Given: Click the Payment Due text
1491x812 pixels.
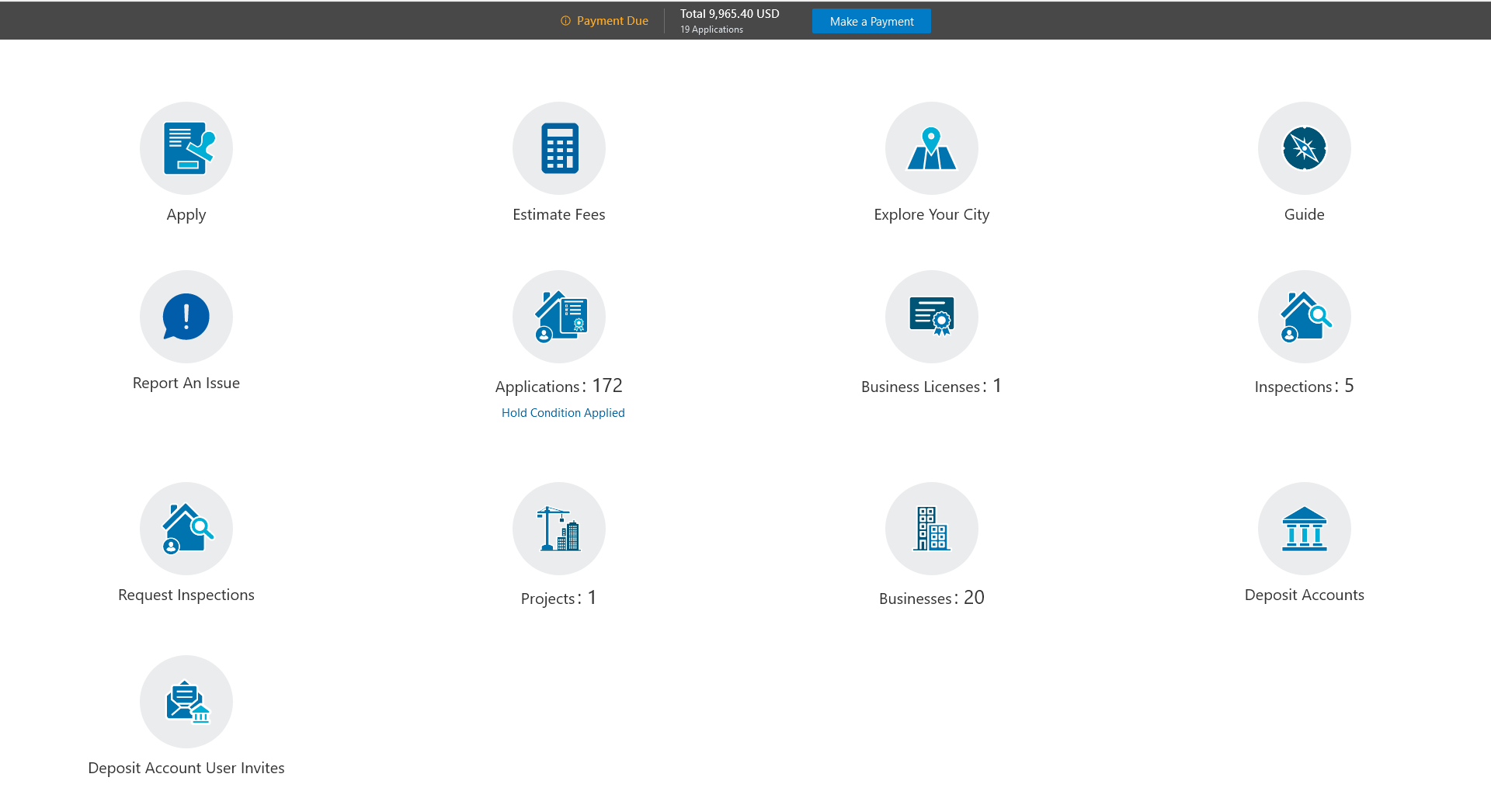Looking at the screenshot, I should [613, 21].
